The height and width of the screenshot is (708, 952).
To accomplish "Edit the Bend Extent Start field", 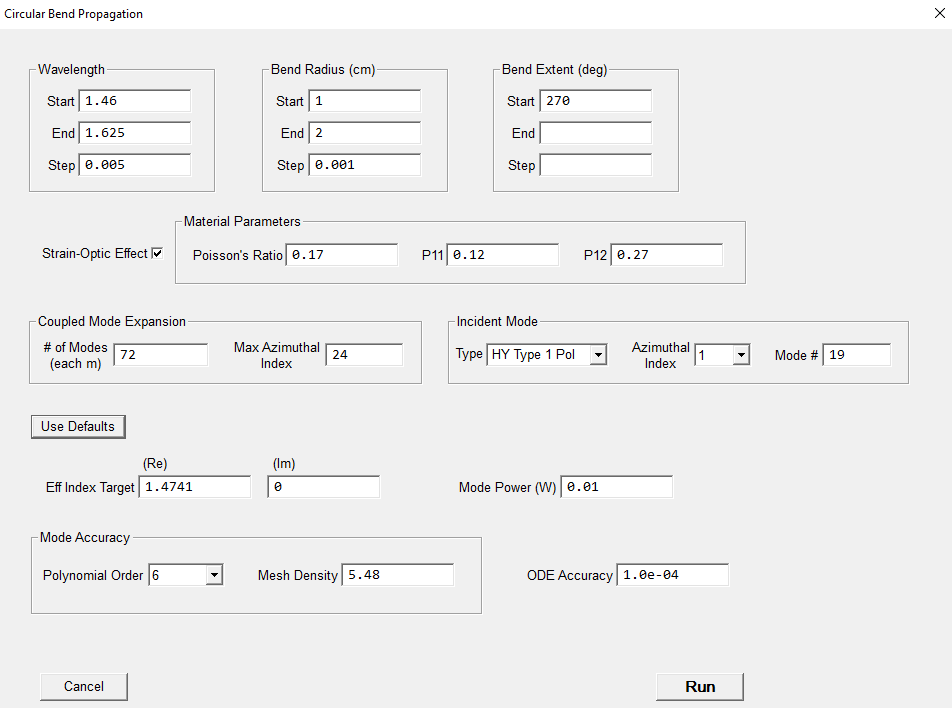I will click(596, 101).
